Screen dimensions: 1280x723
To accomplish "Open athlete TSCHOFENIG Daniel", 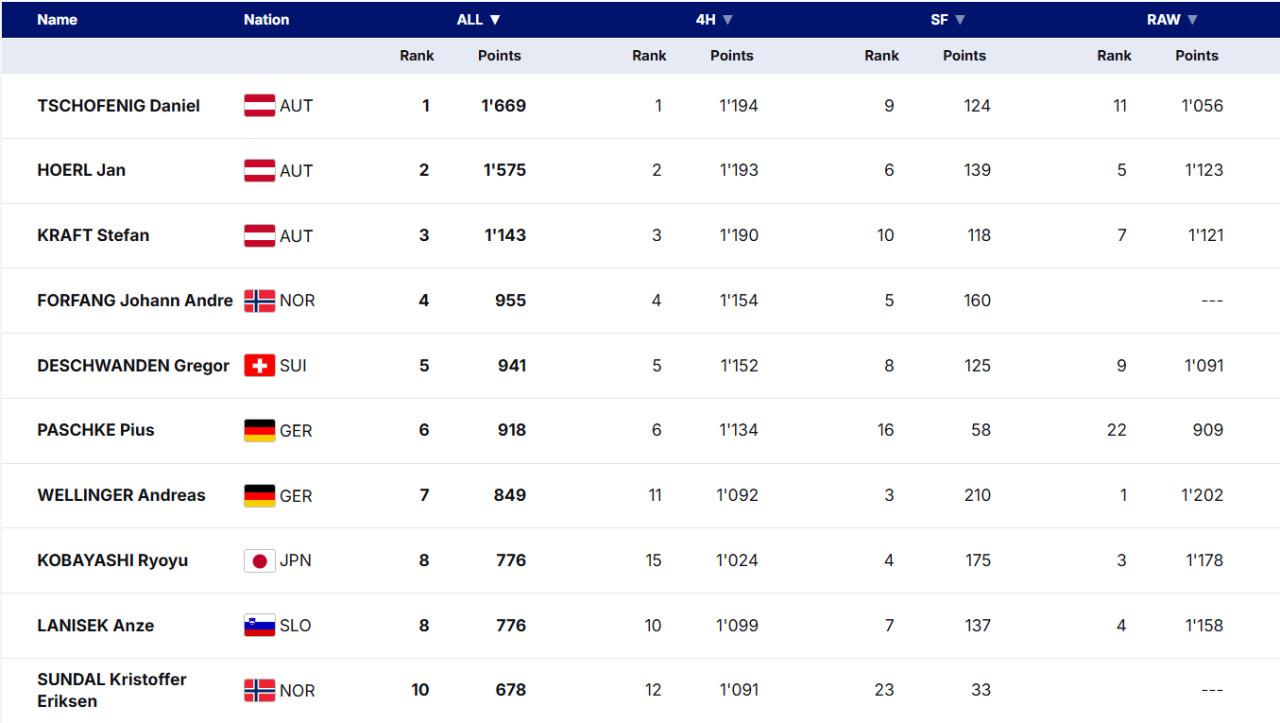I will pyautogui.click(x=118, y=106).
